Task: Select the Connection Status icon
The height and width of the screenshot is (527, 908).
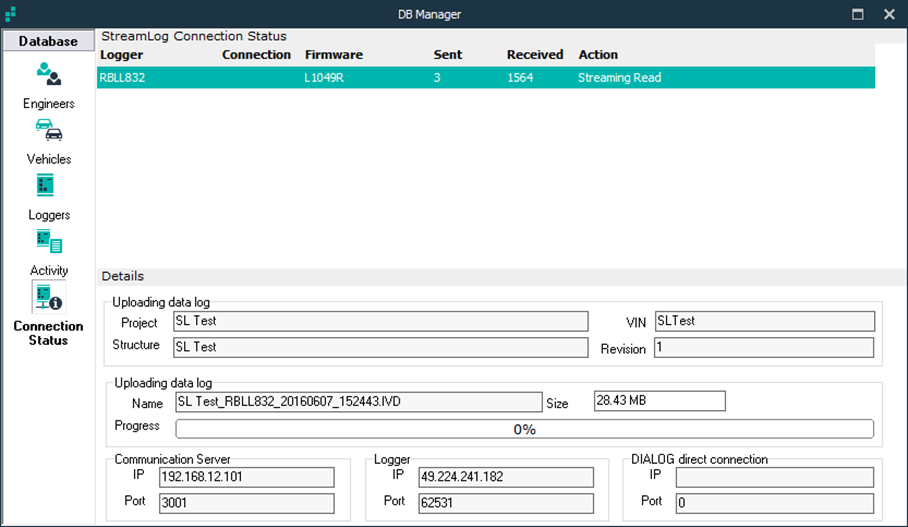Action: pos(48,296)
